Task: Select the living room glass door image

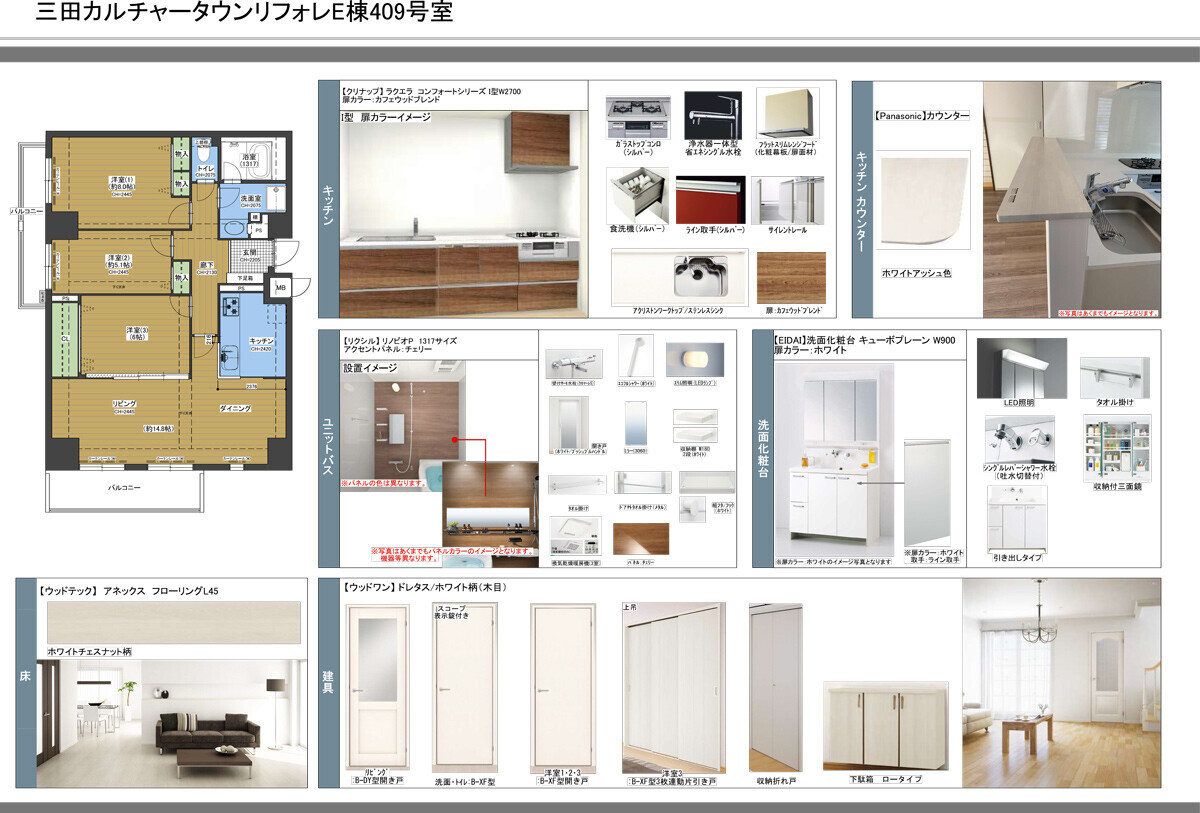Action: 377,687
